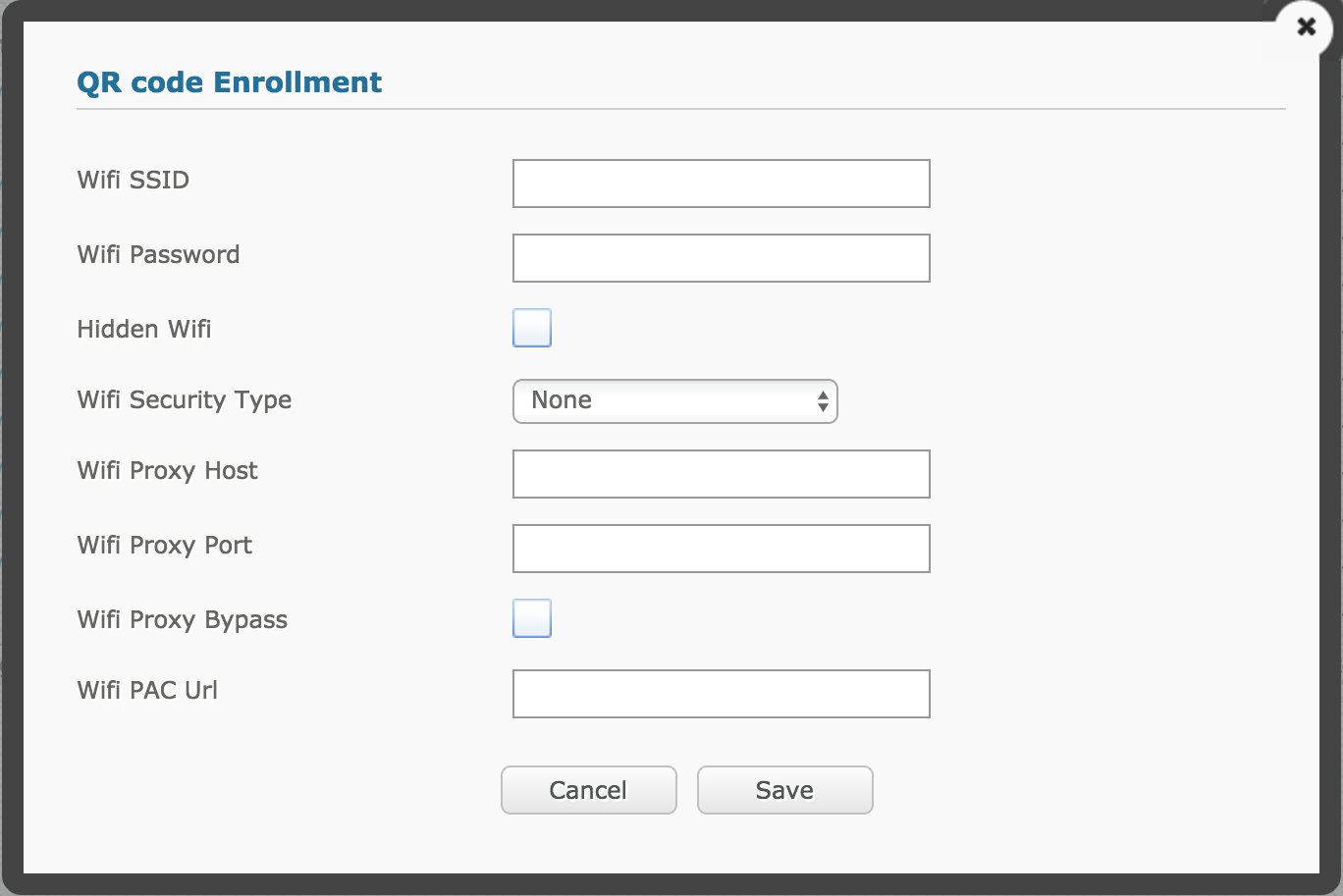Click the Wifi SSID text field

point(721,184)
